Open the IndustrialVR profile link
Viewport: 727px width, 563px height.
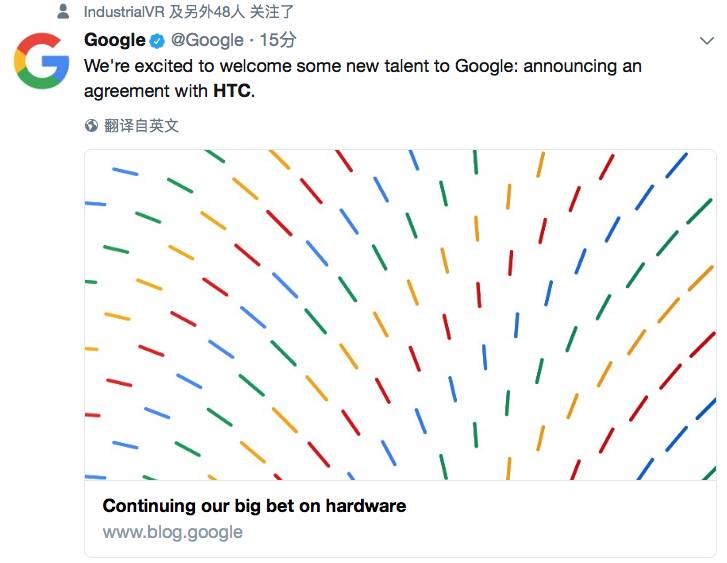[x=127, y=11]
